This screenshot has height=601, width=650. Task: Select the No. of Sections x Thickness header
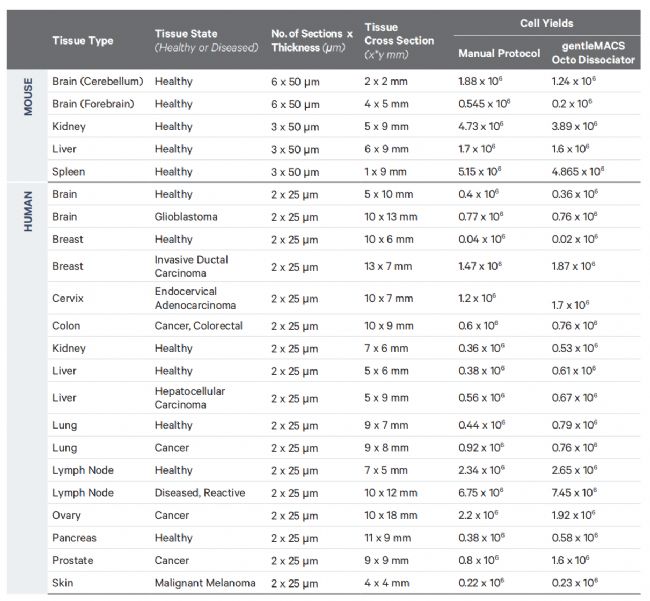[311, 41]
